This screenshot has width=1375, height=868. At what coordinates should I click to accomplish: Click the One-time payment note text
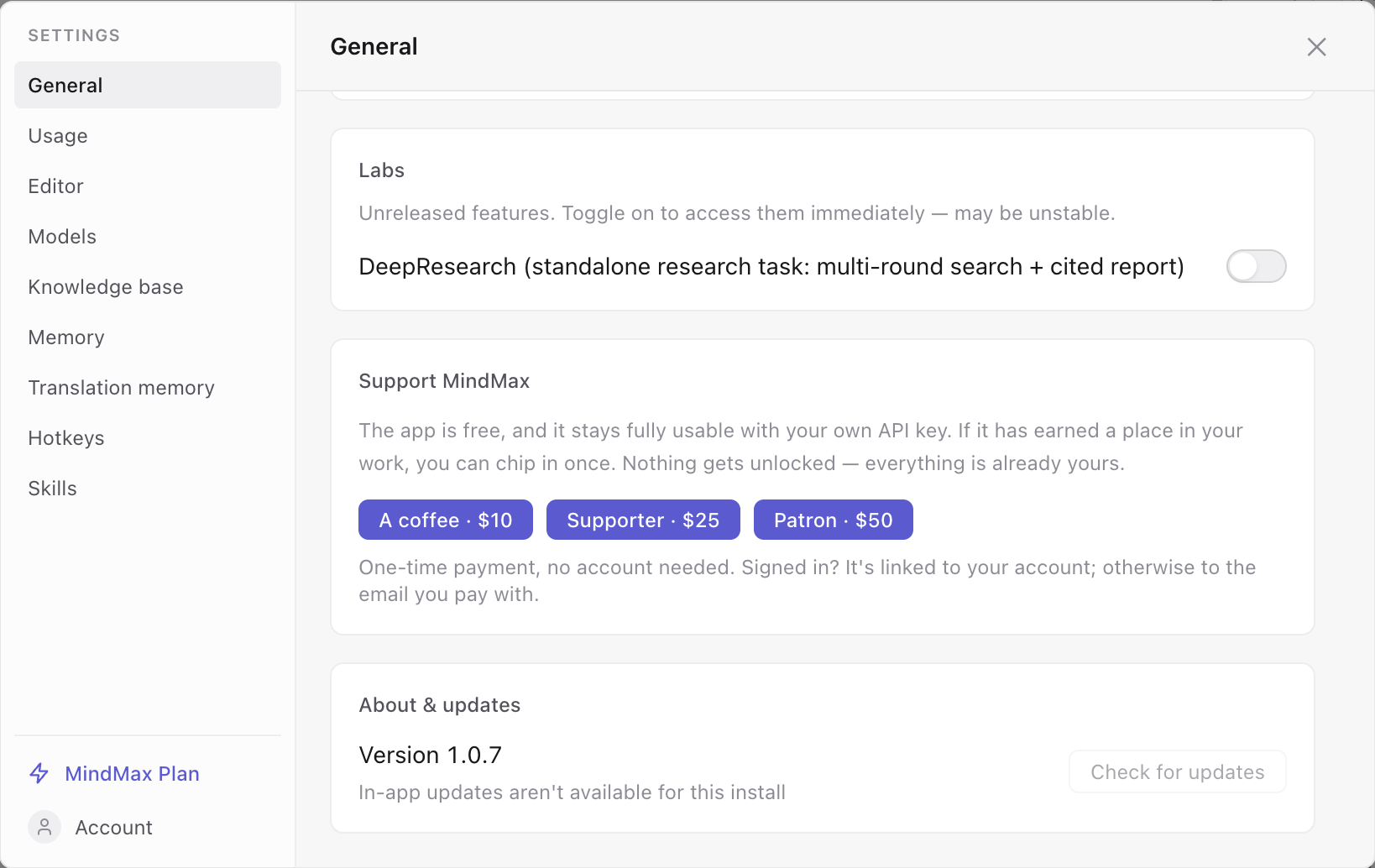point(808,581)
